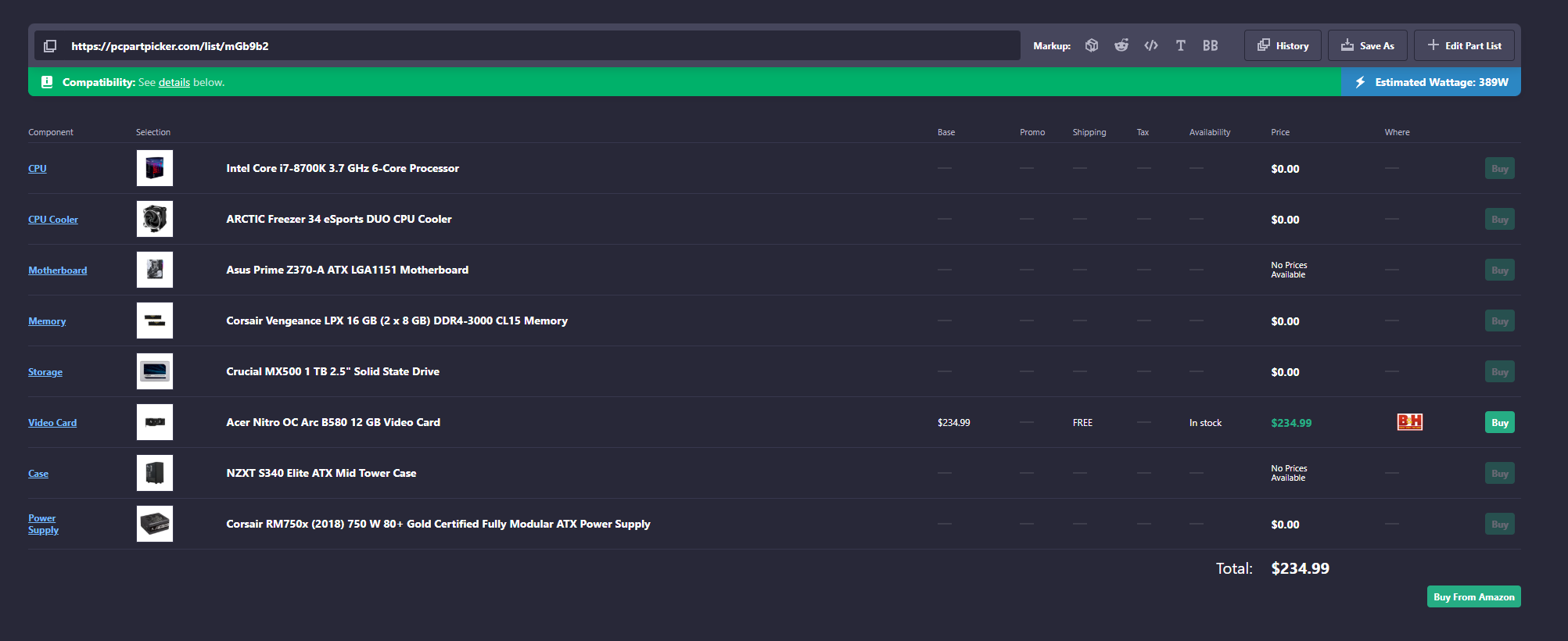Click the lightning bolt wattage icon
The height and width of the screenshot is (641, 1568).
[1360, 82]
